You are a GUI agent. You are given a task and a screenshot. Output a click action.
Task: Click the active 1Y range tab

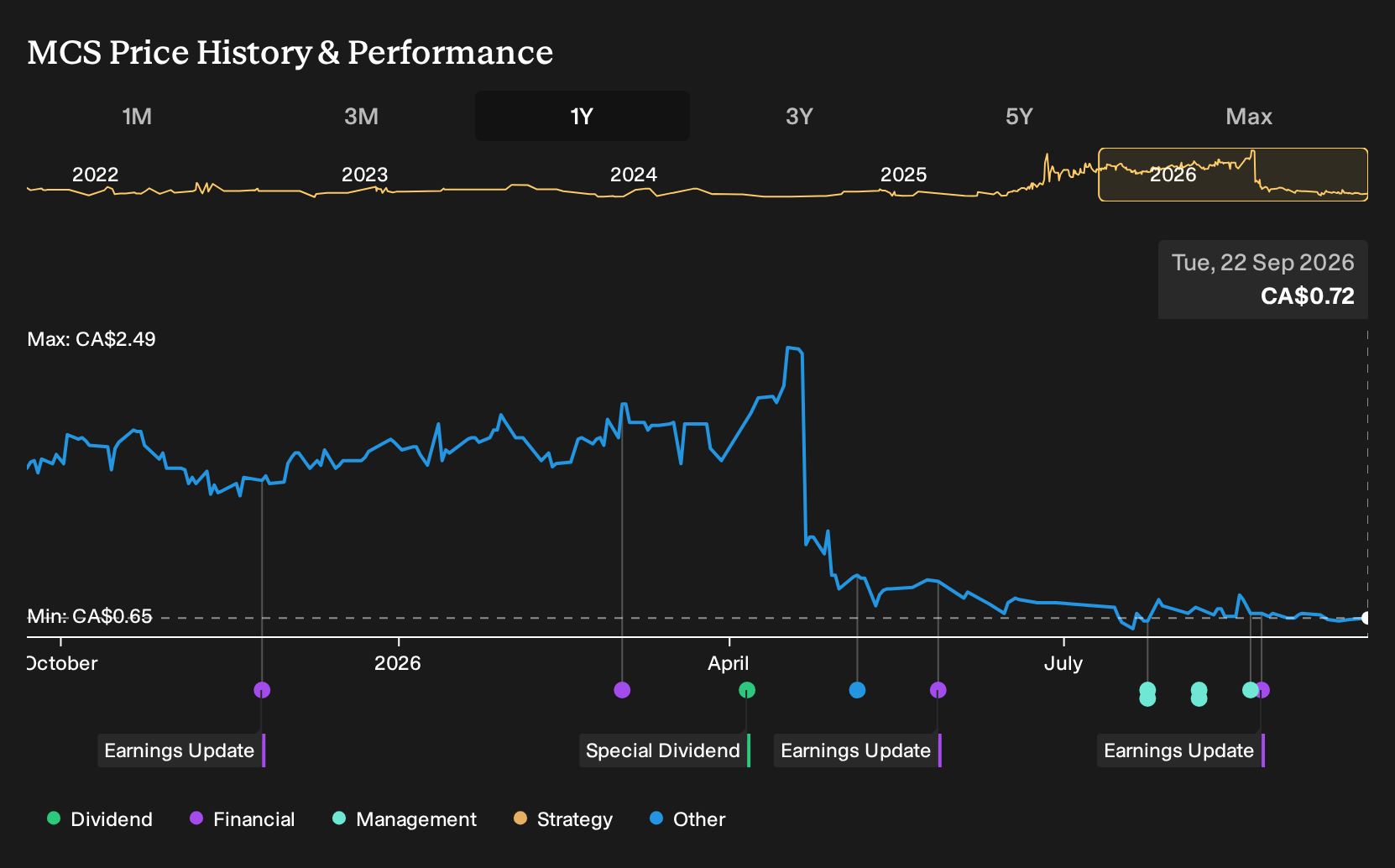(x=583, y=116)
